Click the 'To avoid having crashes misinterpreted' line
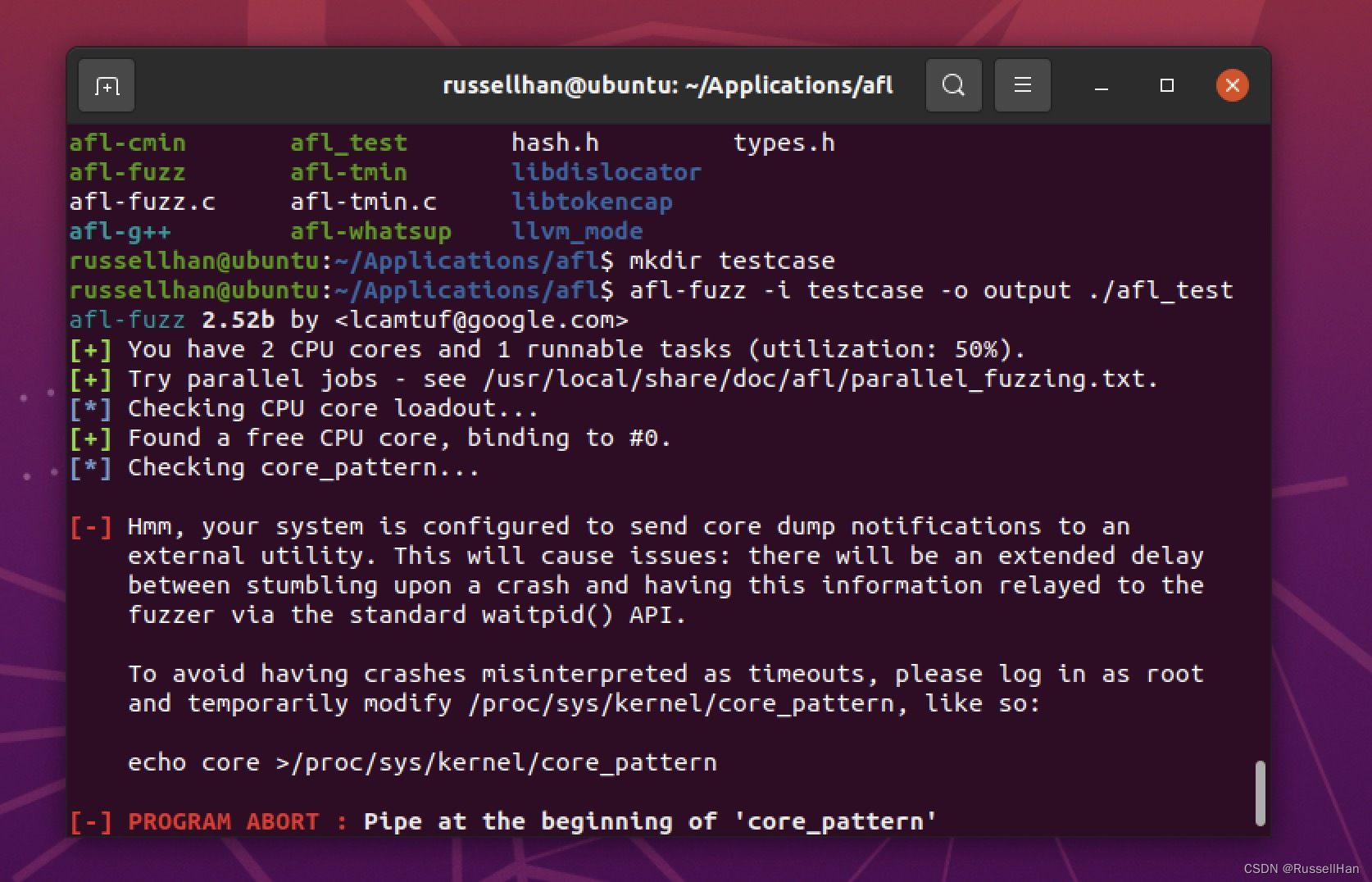Viewport: 1372px width, 882px height. (666, 674)
